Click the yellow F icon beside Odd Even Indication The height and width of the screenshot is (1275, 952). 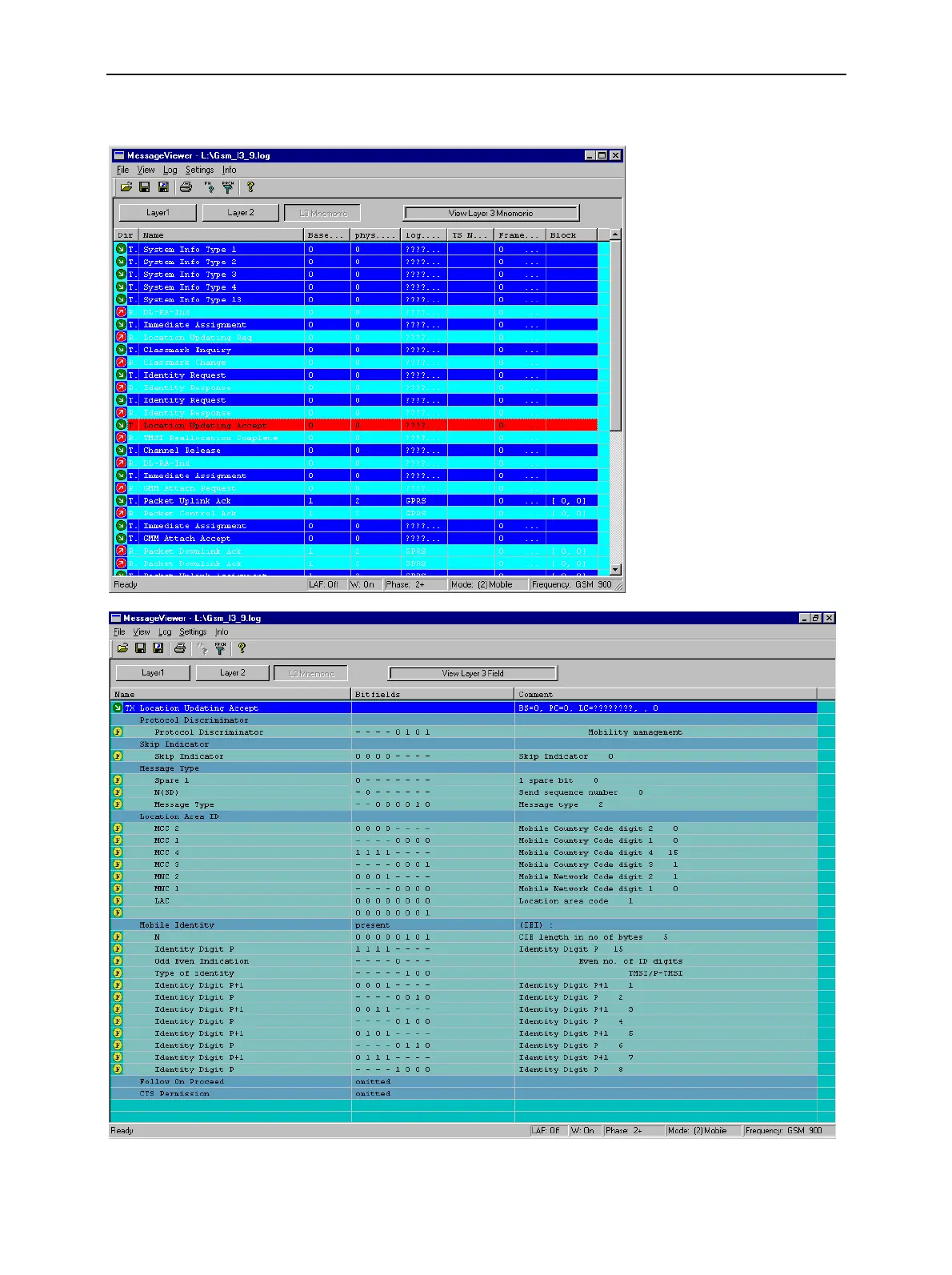(118, 961)
